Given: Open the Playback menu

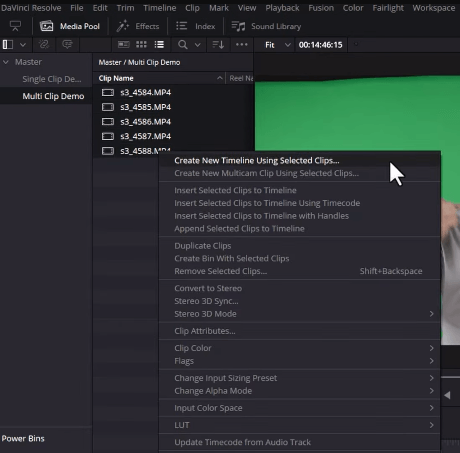Looking at the screenshot, I should pos(282,8).
